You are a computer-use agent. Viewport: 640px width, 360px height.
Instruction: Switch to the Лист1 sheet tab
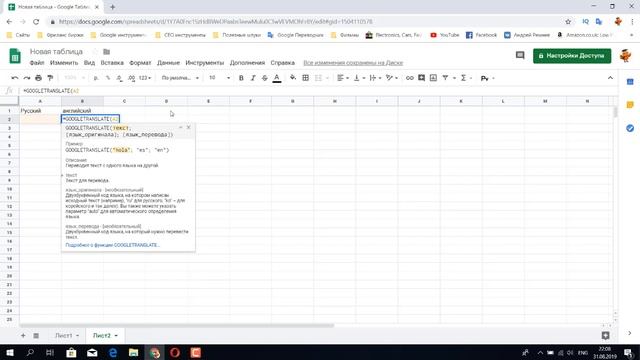64,336
